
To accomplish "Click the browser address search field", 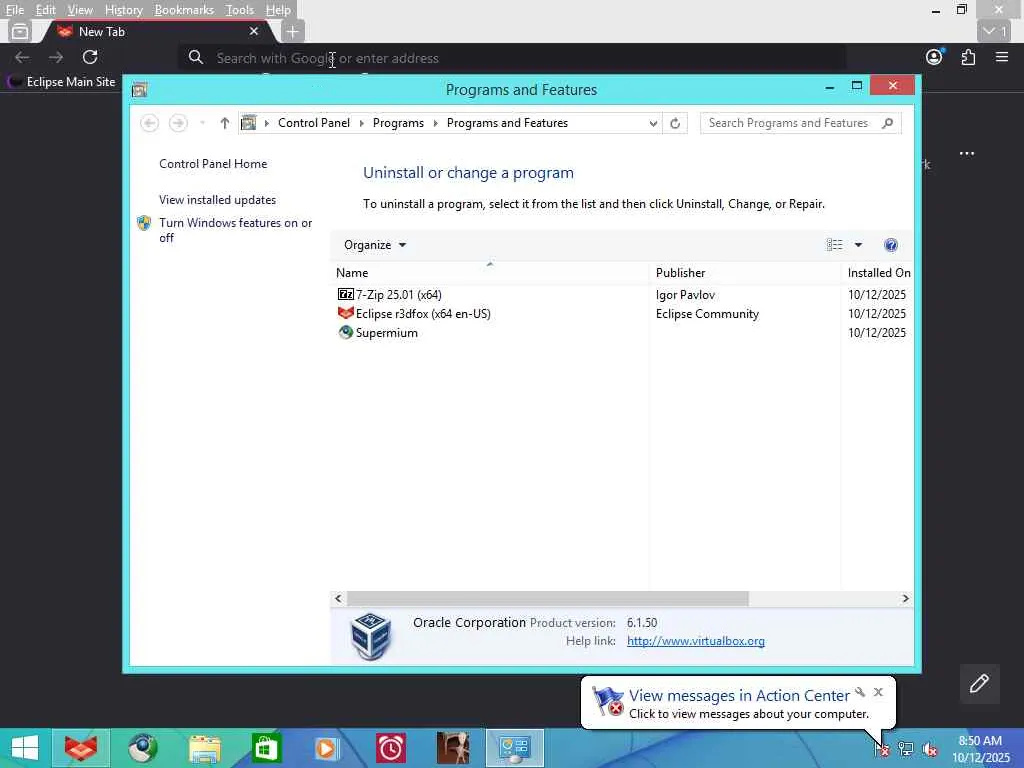I will [x=513, y=58].
